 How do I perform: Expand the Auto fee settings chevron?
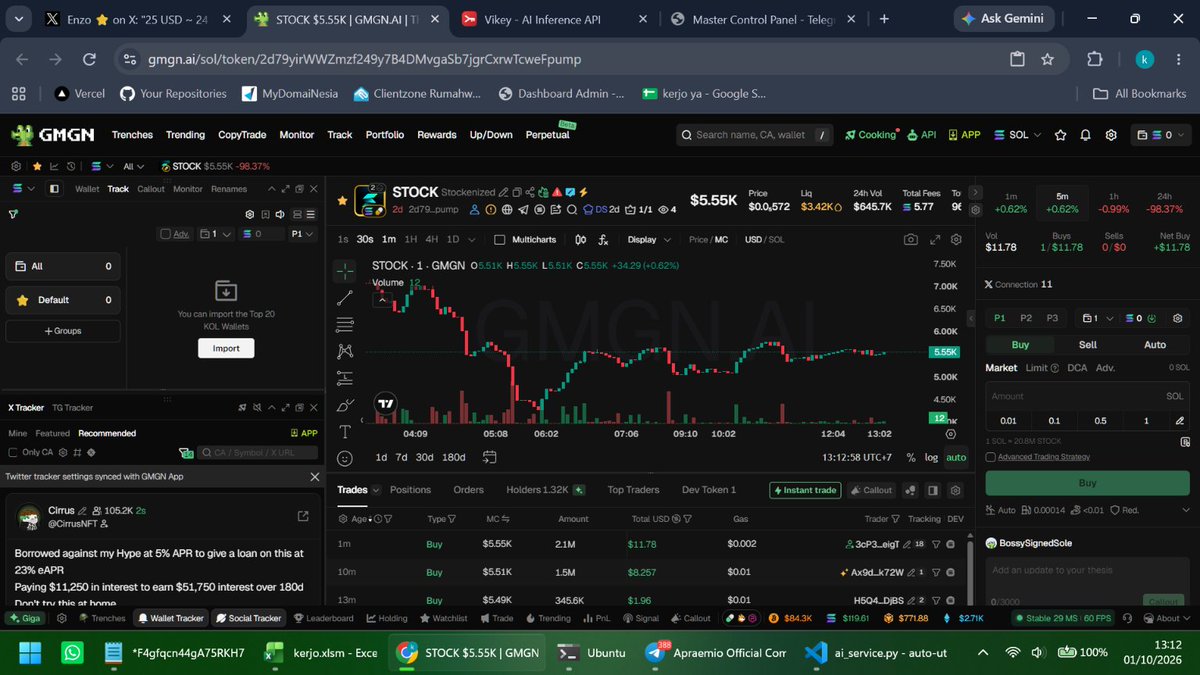coord(1185,510)
